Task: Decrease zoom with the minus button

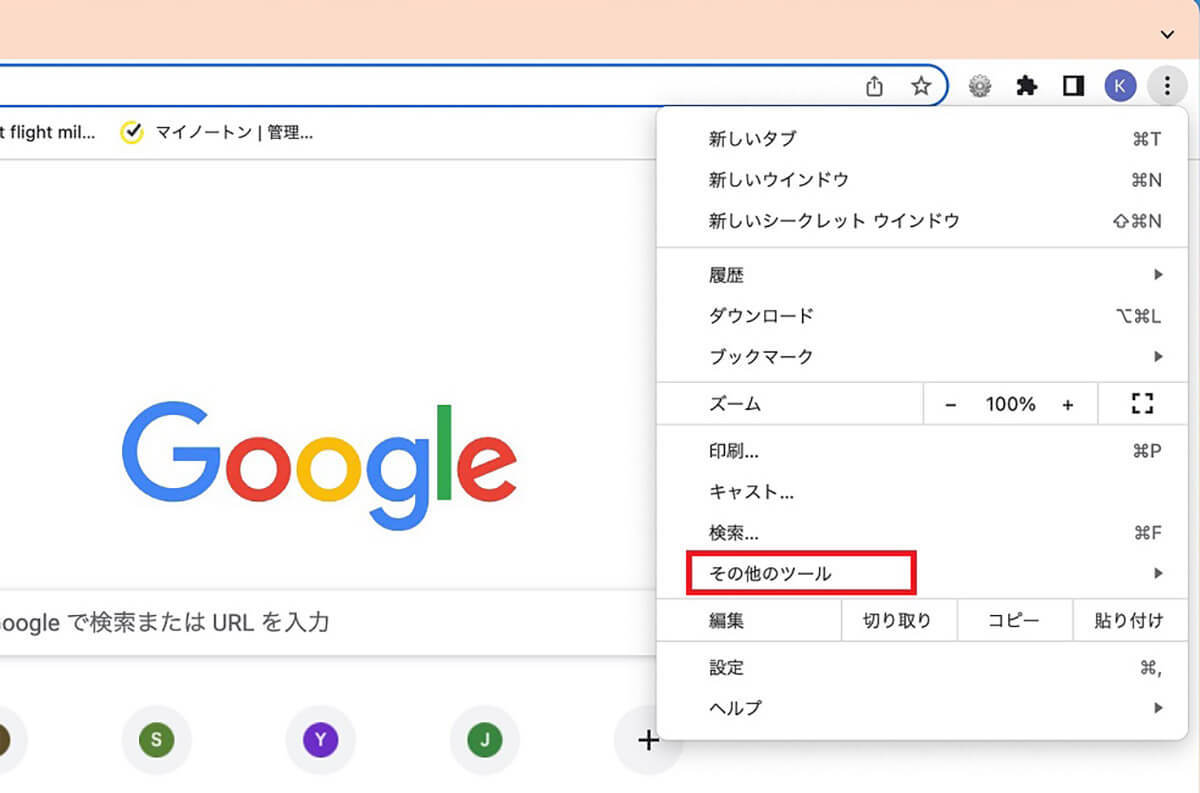Action: click(951, 405)
